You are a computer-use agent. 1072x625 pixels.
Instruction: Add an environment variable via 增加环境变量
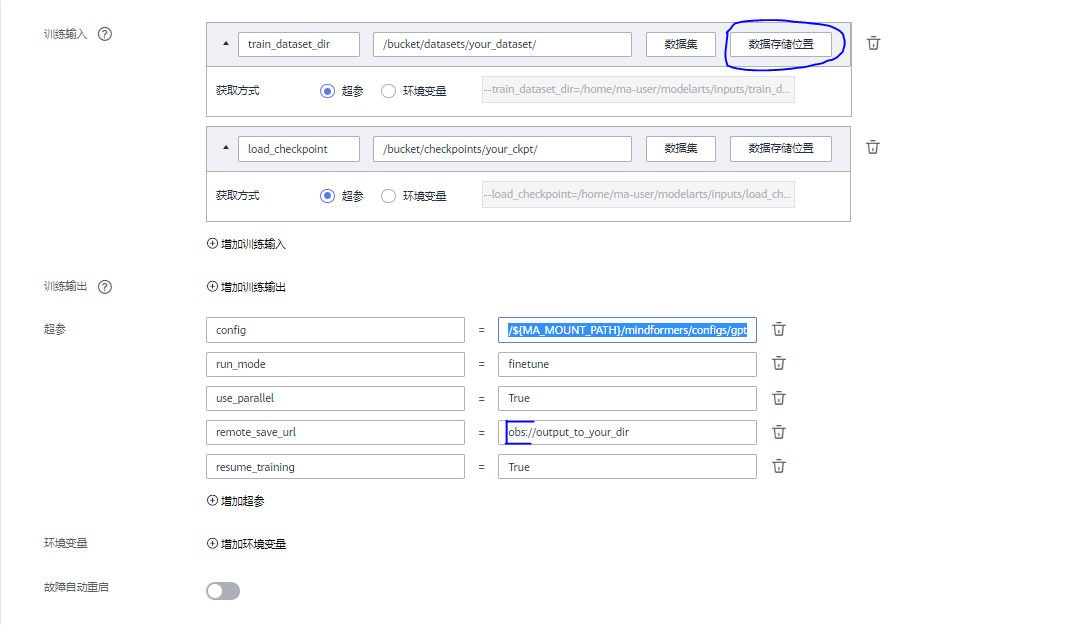pyautogui.click(x=246, y=544)
